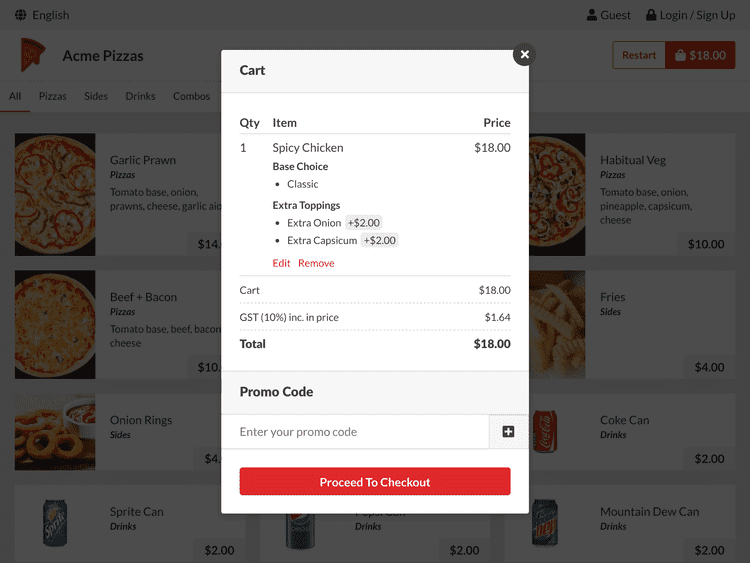Click the Guest user icon
Image resolution: width=750 pixels, height=563 pixels.
(592, 15)
